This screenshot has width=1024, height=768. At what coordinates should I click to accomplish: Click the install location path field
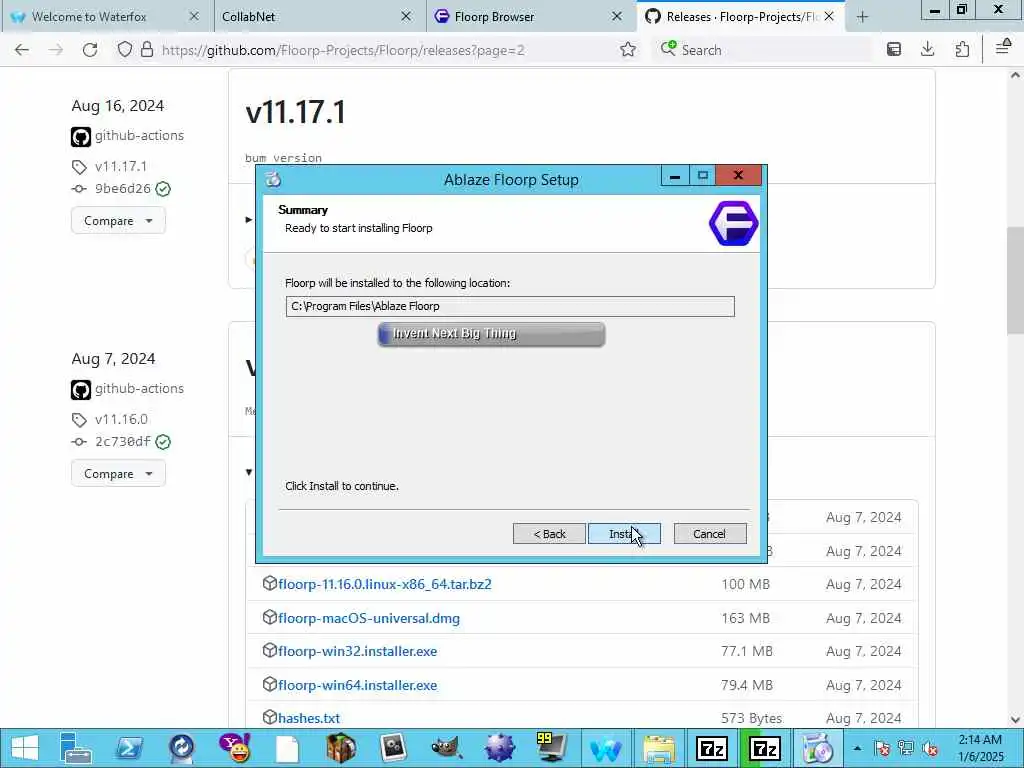coord(510,306)
